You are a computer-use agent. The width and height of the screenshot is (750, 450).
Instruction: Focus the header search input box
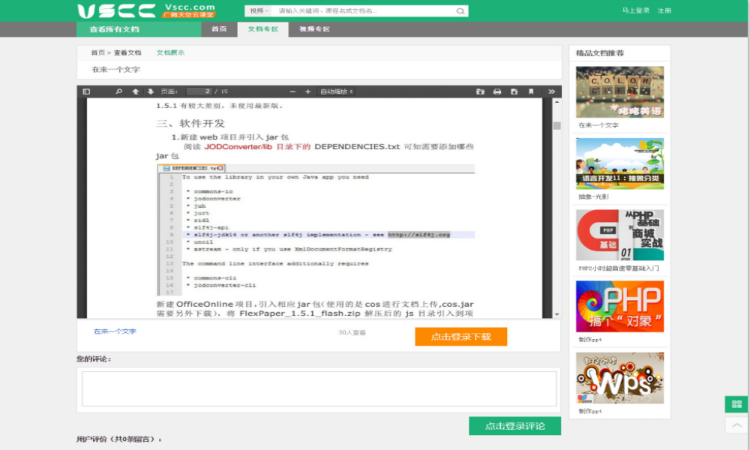[x=364, y=11]
